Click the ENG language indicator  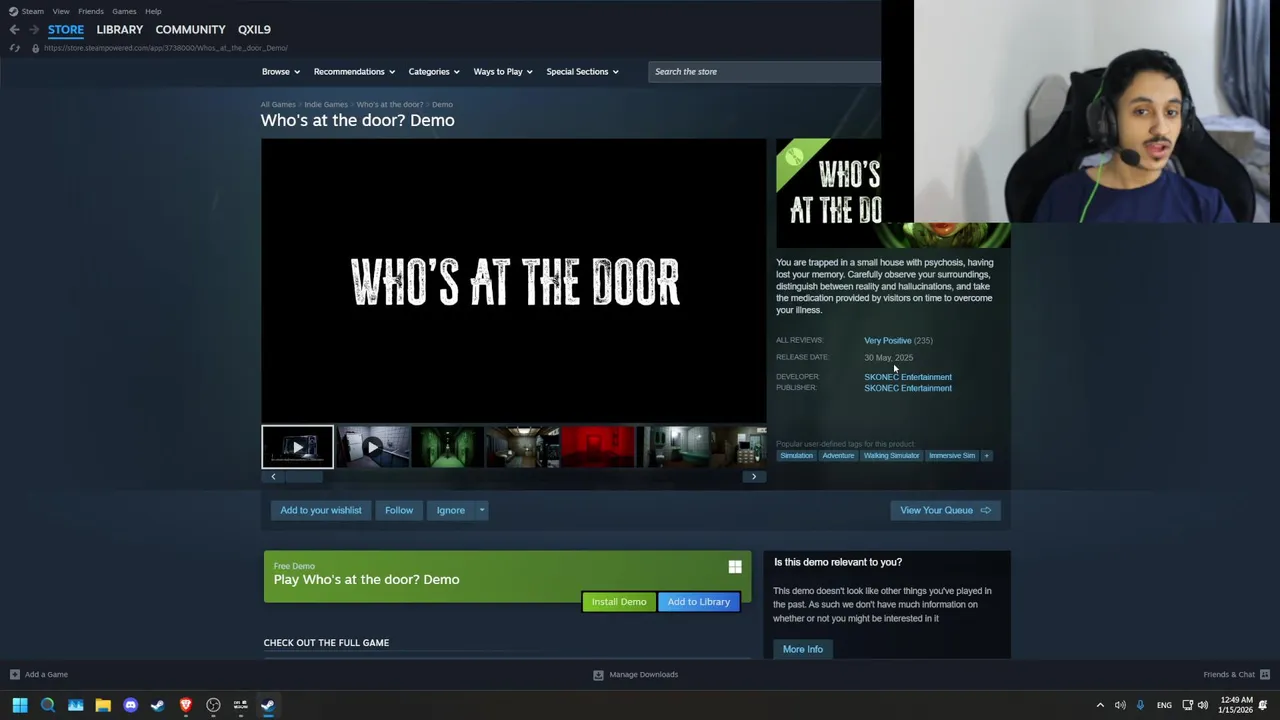tap(1164, 705)
